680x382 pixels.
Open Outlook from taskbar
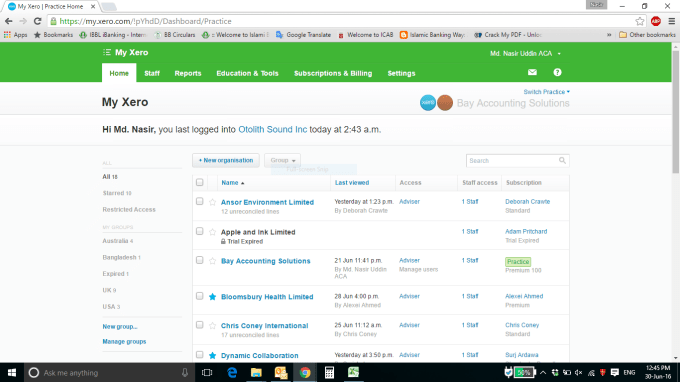[x=281, y=372]
